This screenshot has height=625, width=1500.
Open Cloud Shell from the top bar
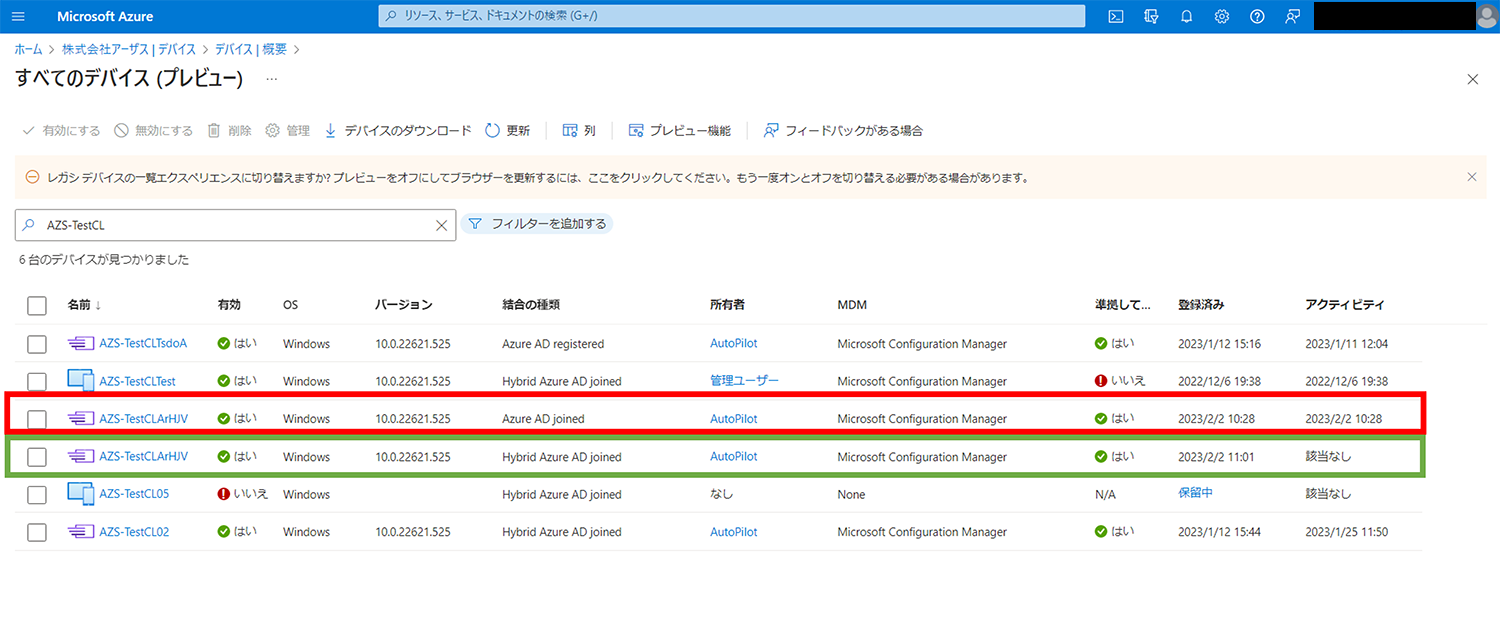click(1116, 17)
